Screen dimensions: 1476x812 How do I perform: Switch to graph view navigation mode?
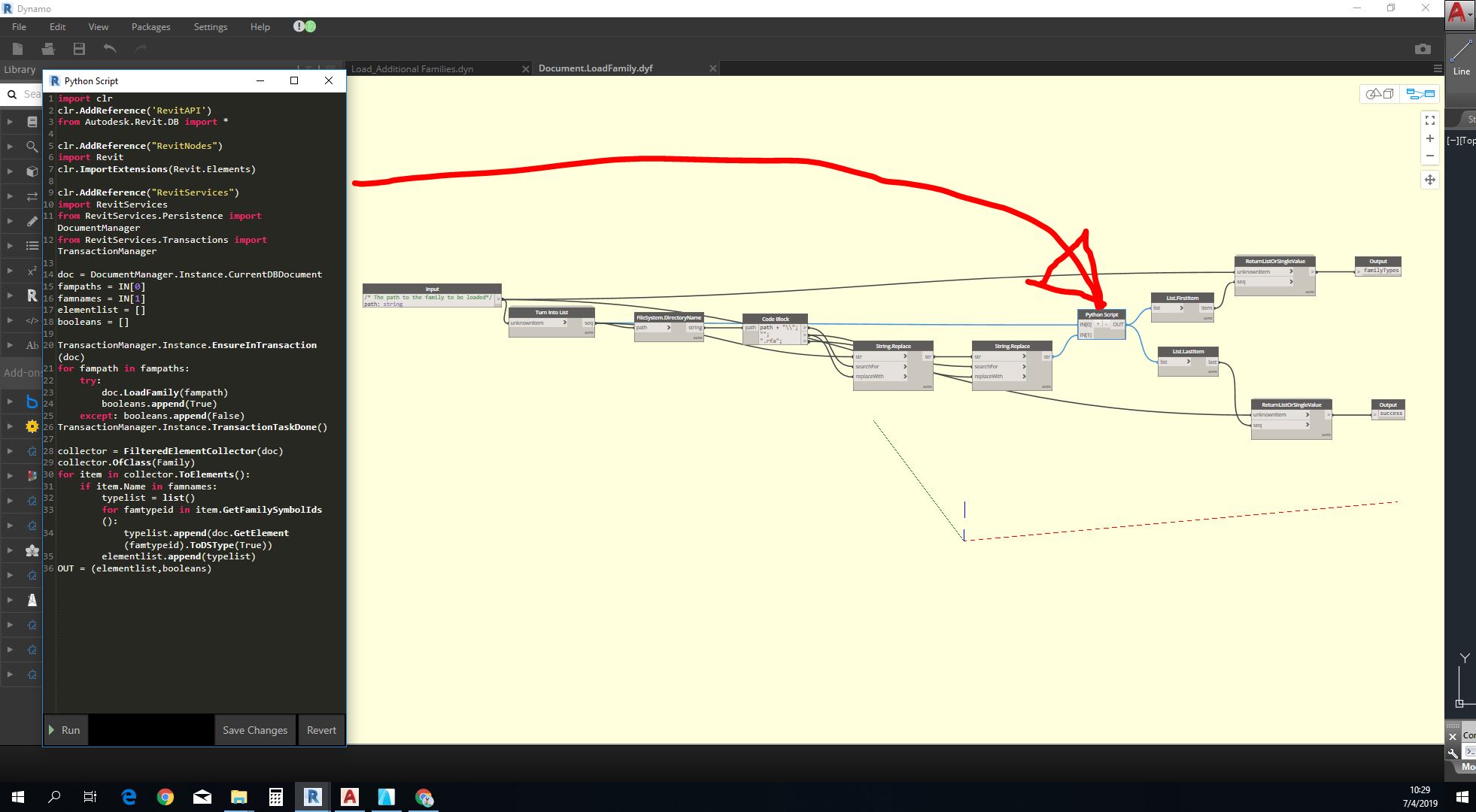click(x=1420, y=94)
